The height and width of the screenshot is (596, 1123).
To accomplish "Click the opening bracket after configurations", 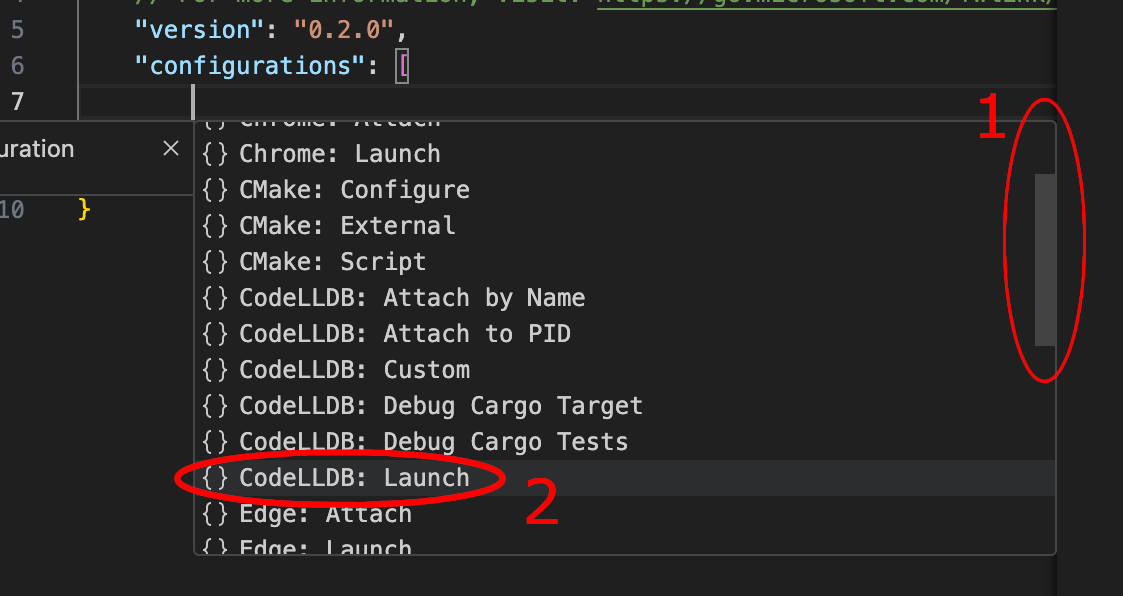I will click(403, 66).
